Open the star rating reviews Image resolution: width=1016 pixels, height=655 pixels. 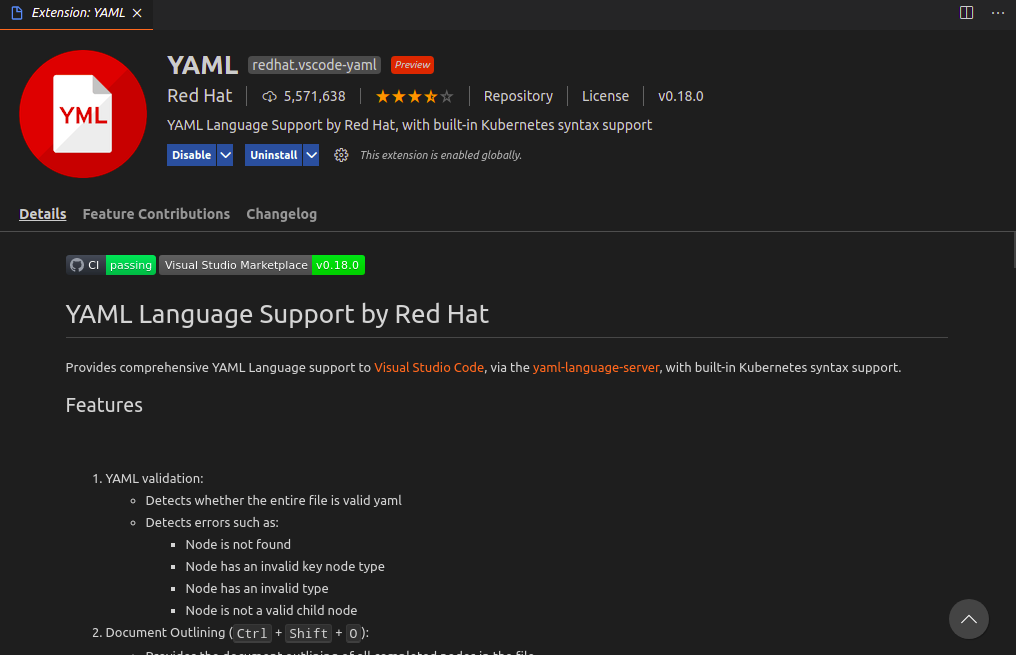(415, 97)
